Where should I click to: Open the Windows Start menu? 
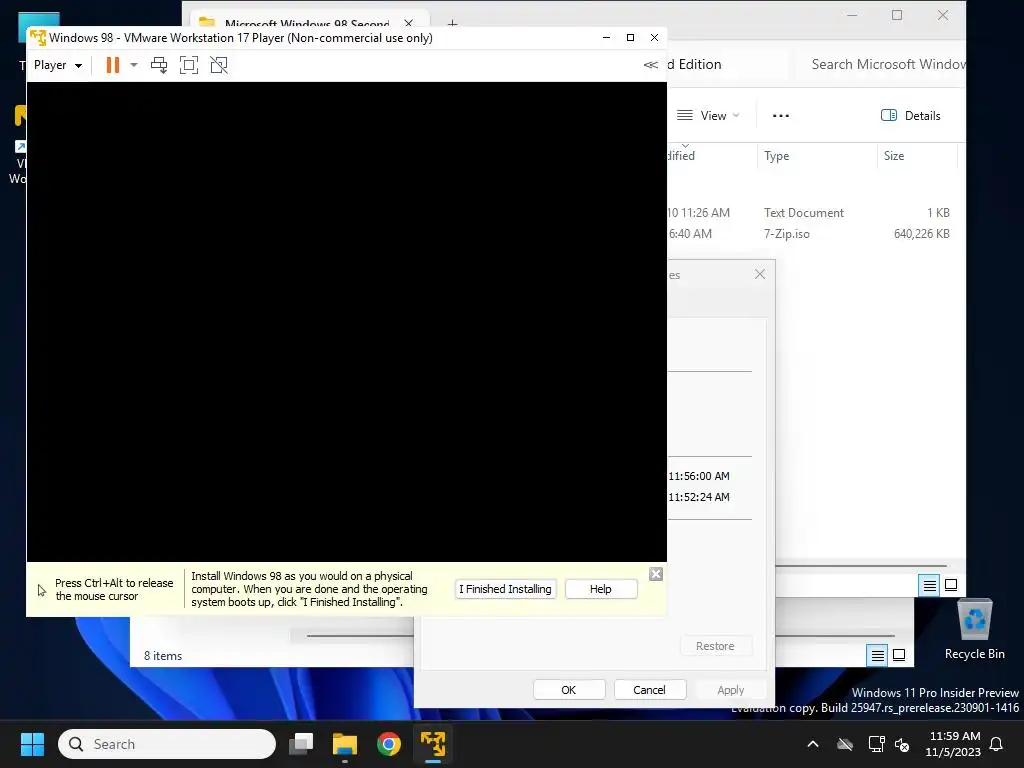click(32, 744)
